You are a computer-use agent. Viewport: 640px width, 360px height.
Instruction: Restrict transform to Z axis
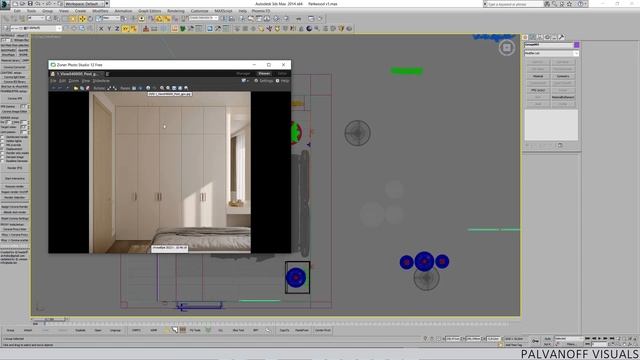(117, 29)
